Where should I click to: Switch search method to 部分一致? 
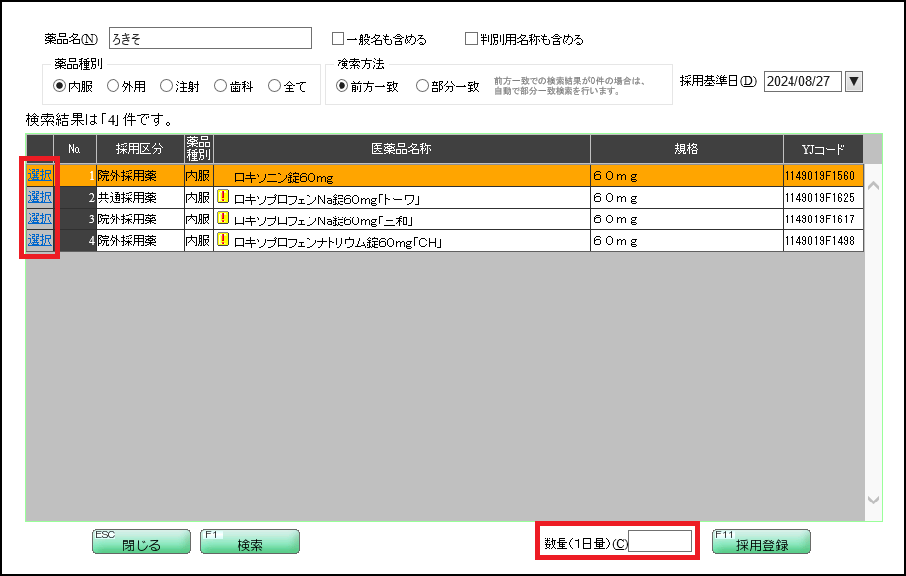(x=419, y=85)
